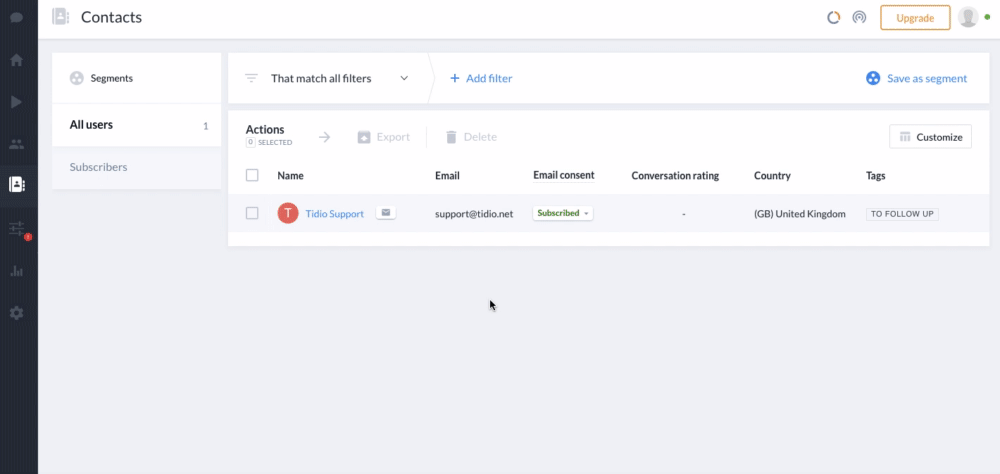Select the All users segment
Screen dimensions: 1000x474
pyautogui.click(x=136, y=125)
